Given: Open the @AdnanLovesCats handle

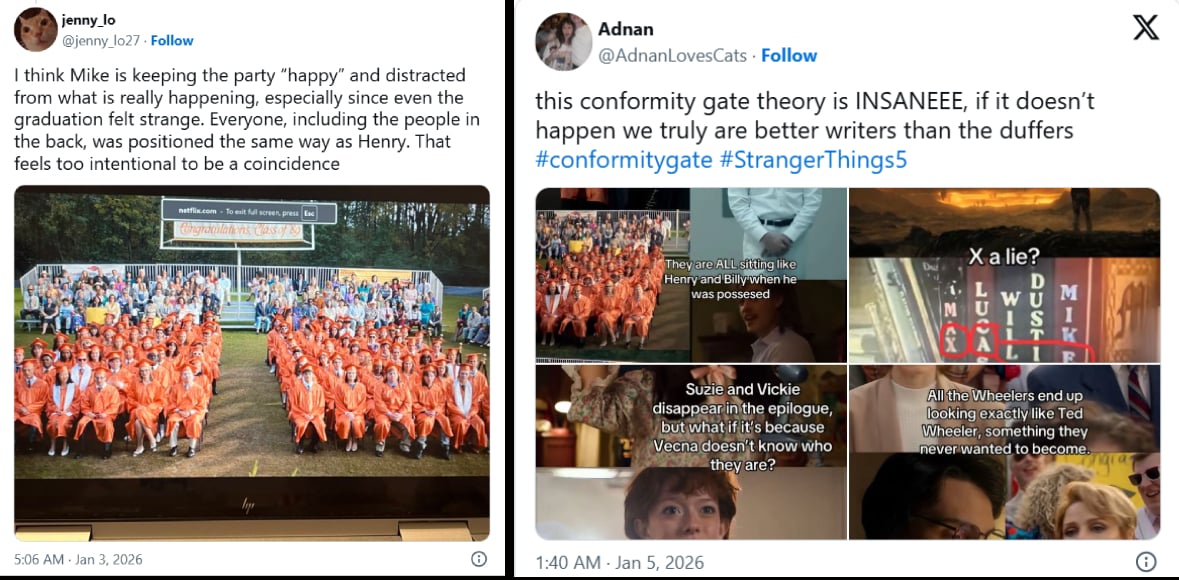Looking at the screenshot, I should coord(674,56).
